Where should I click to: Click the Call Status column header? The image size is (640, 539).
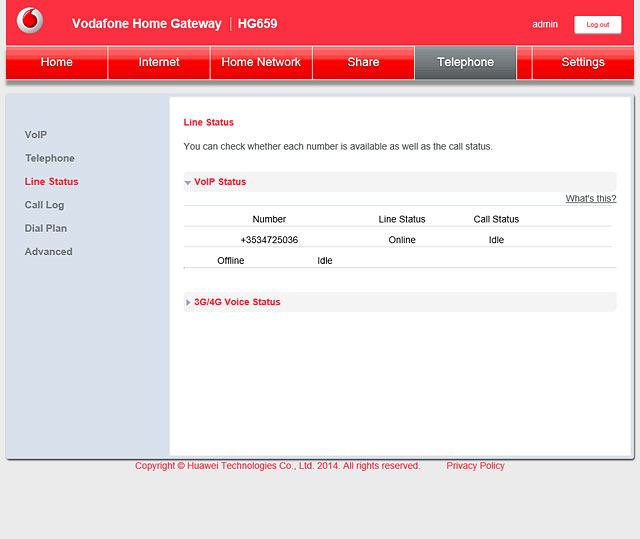click(x=496, y=219)
